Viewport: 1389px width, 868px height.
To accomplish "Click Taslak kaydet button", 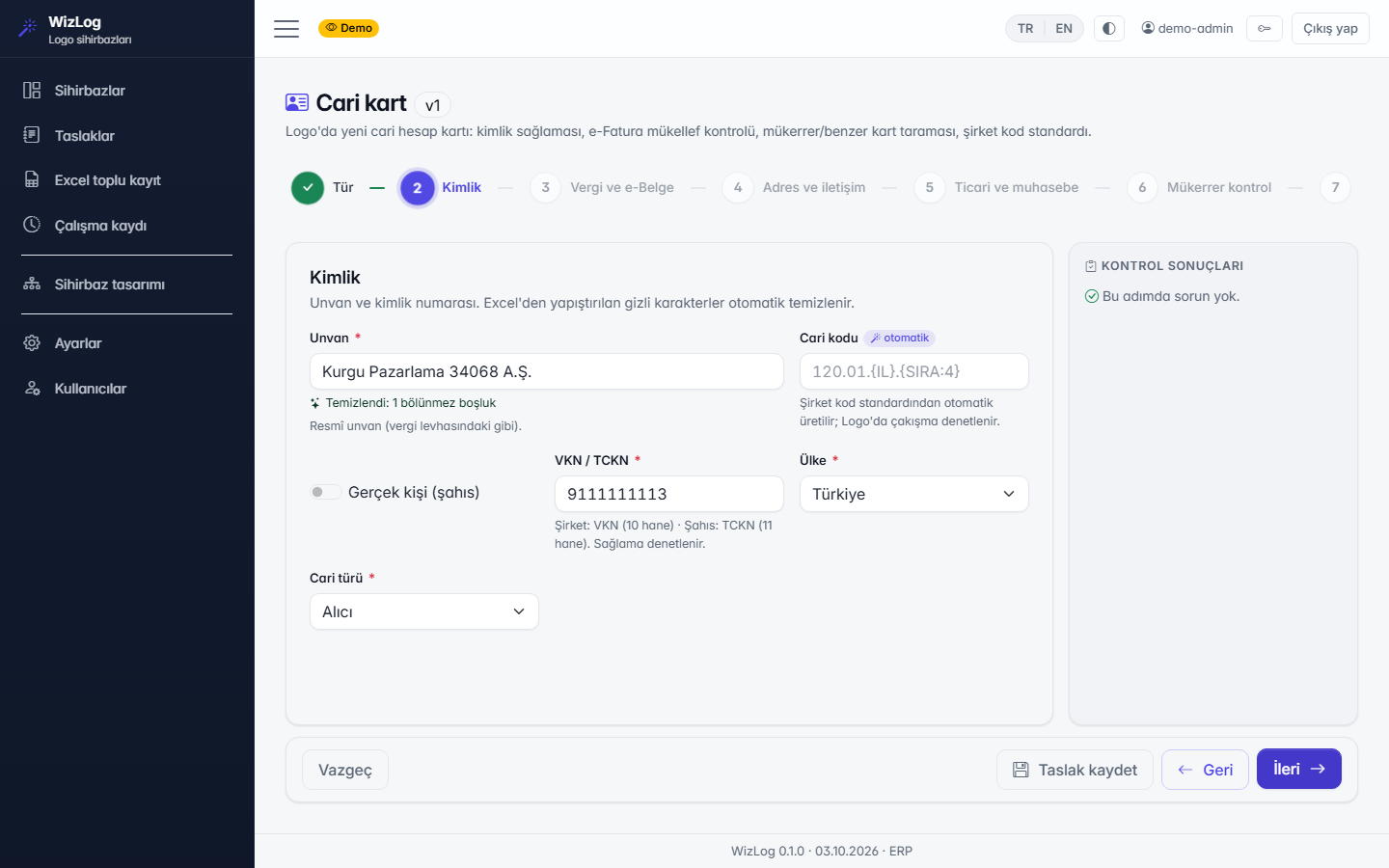I will pyautogui.click(x=1075, y=770).
